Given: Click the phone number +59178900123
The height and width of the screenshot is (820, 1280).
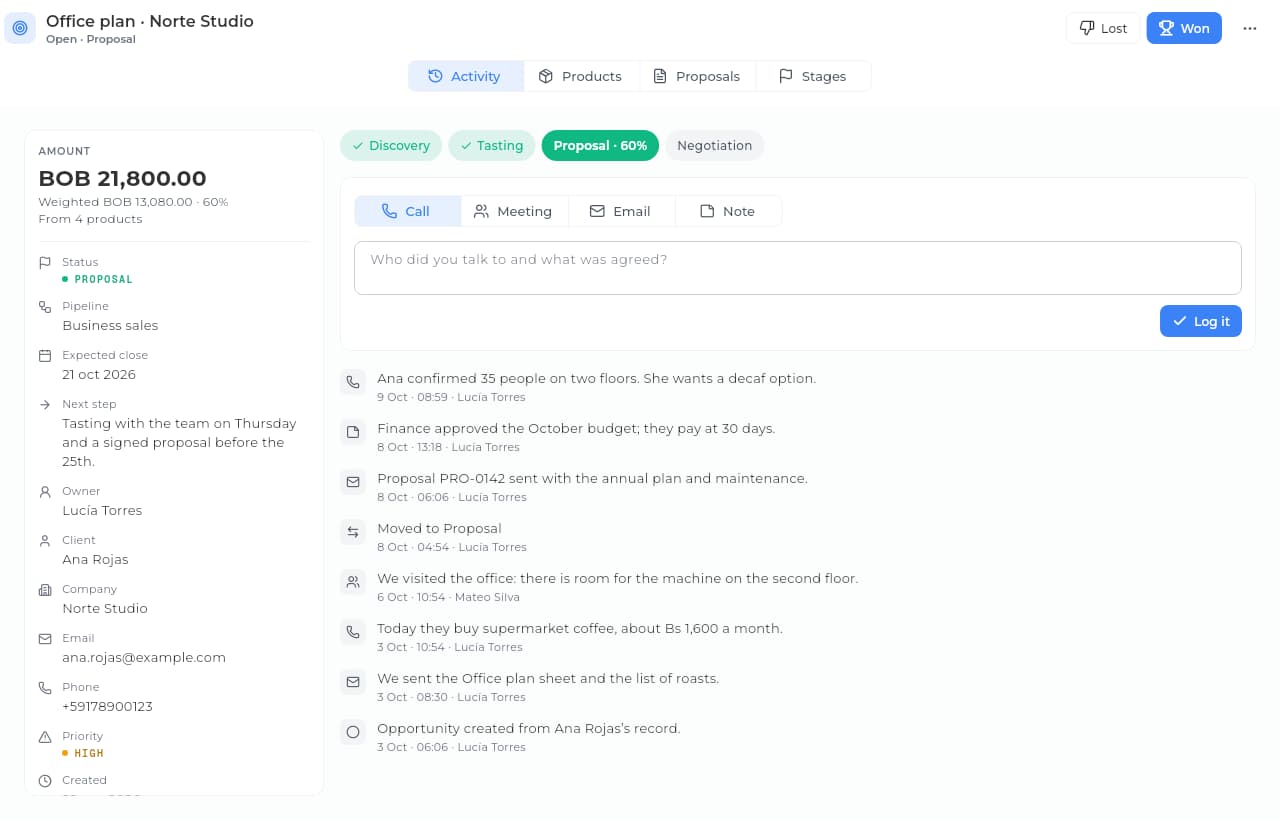Looking at the screenshot, I should 108,706.
